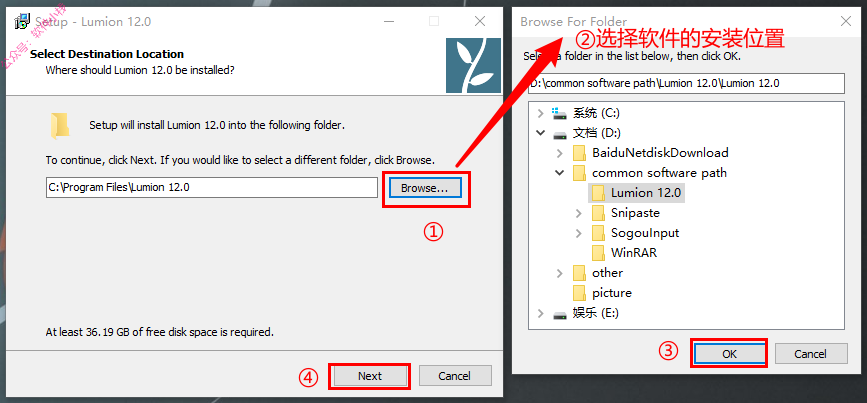
Task: Maximize the Setup - Lumion 12.0 window
Action: pyautogui.click(x=434, y=22)
